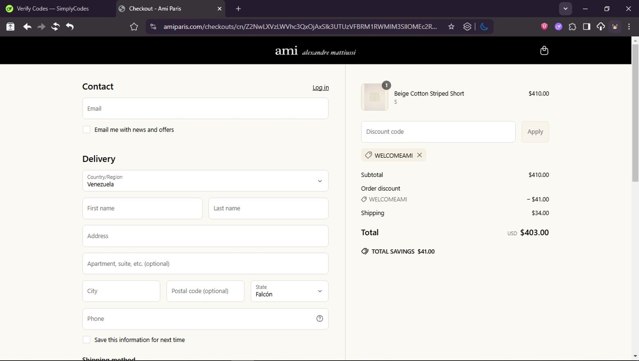
Task: Click the layers extension icon in address bar
Action: (467, 26)
